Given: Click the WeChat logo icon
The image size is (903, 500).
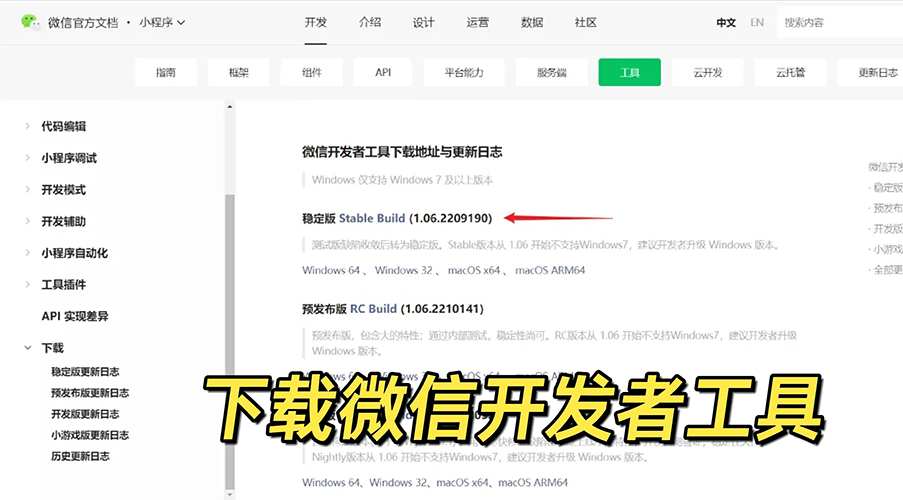Looking at the screenshot, I should pyautogui.click(x=30, y=22).
